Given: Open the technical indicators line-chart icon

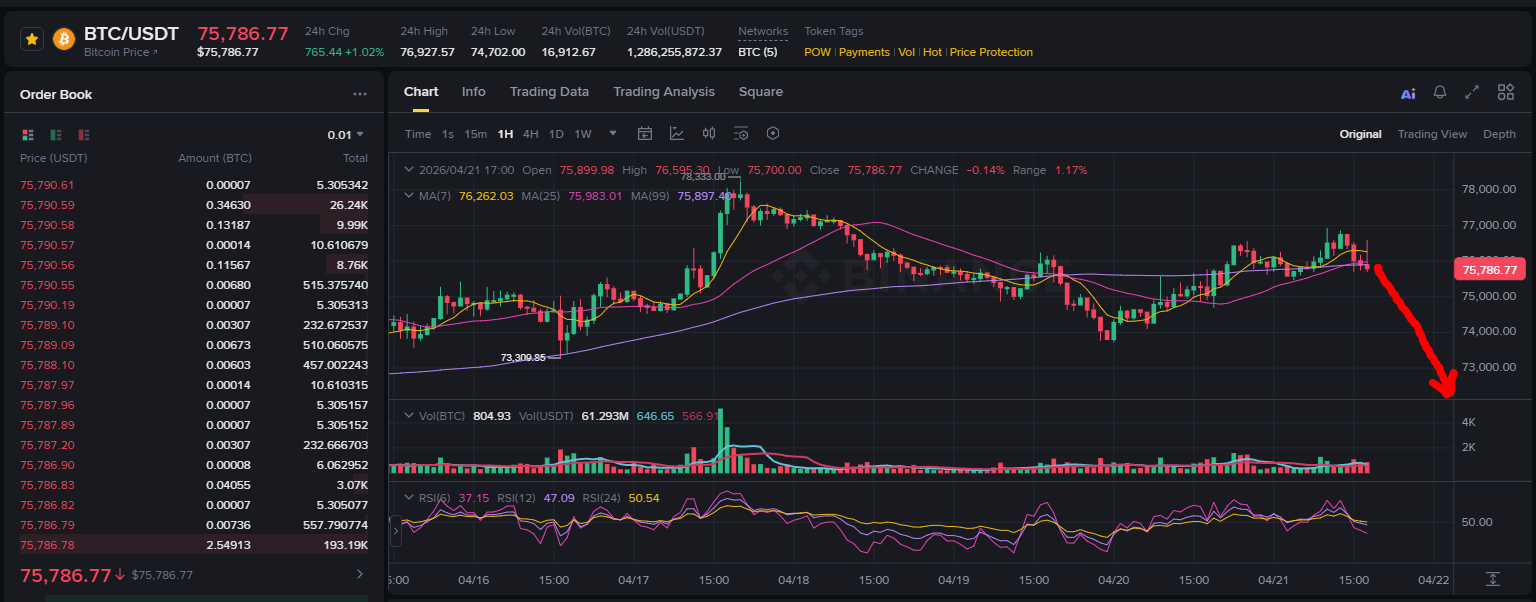Looking at the screenshot, I should [677, 134].
